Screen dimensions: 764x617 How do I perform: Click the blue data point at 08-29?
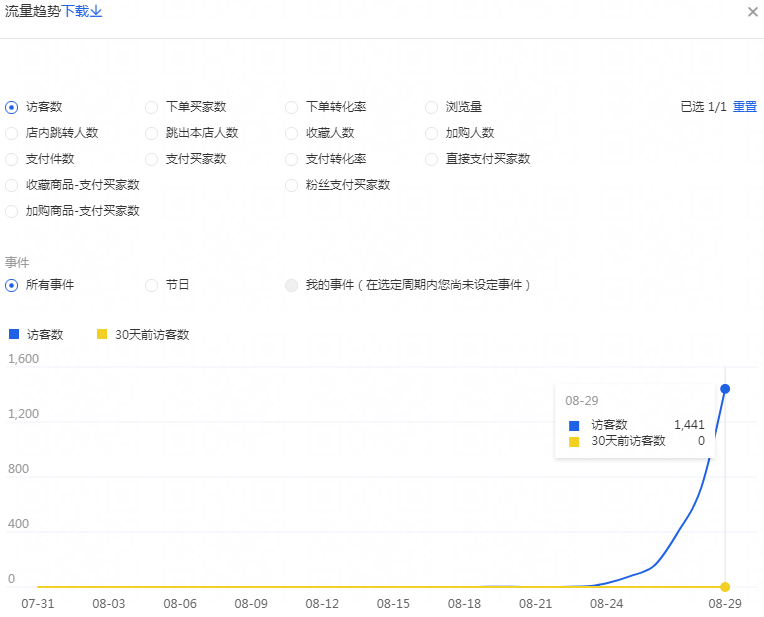(x=725, y=388)
